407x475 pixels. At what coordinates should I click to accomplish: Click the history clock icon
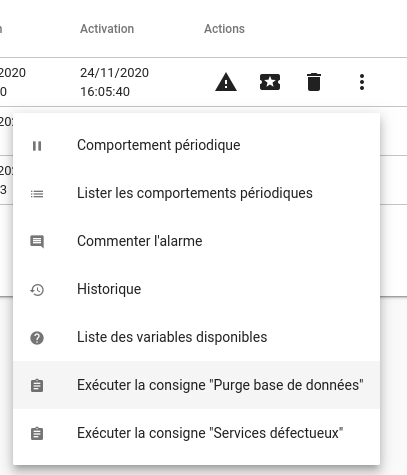[37, 290]
